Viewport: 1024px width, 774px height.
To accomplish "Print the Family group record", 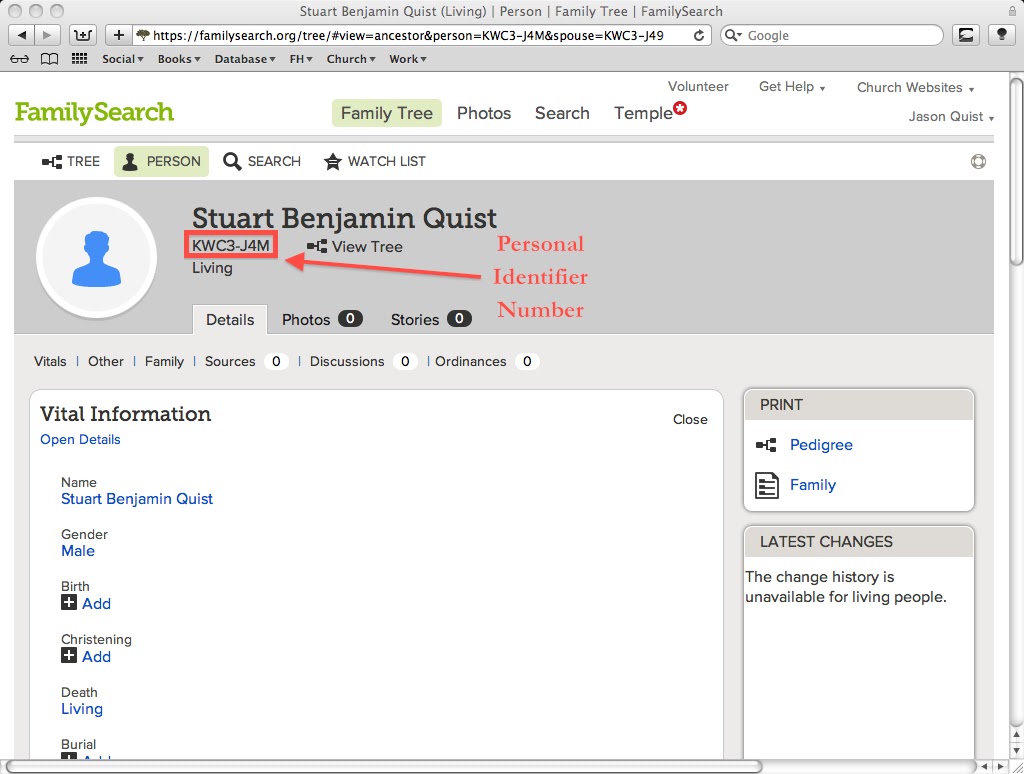I will tap(812, 485).
